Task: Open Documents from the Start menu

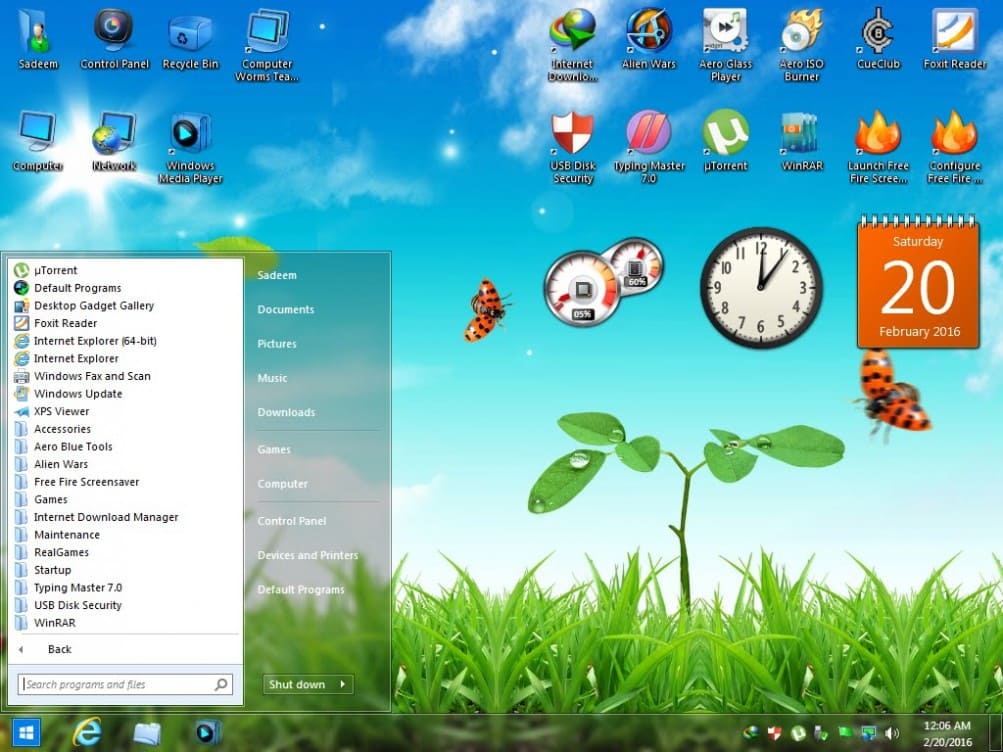Action: tap(287, 309)
